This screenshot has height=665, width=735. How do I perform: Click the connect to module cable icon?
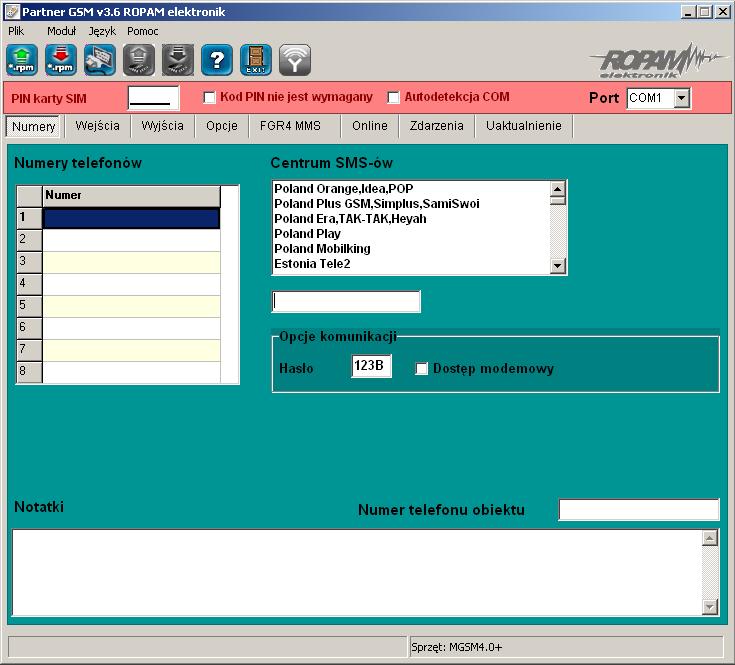[x=100, y=60]
